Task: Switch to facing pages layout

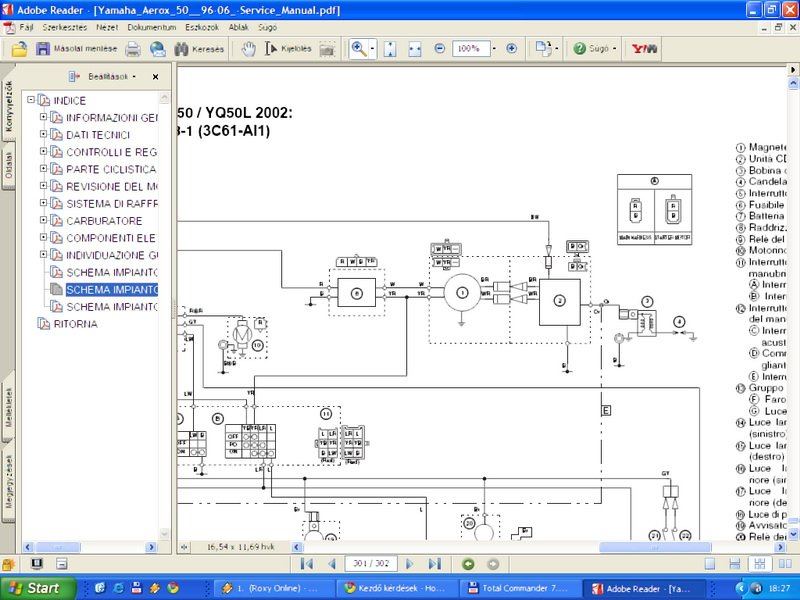Action: [785, 564]
